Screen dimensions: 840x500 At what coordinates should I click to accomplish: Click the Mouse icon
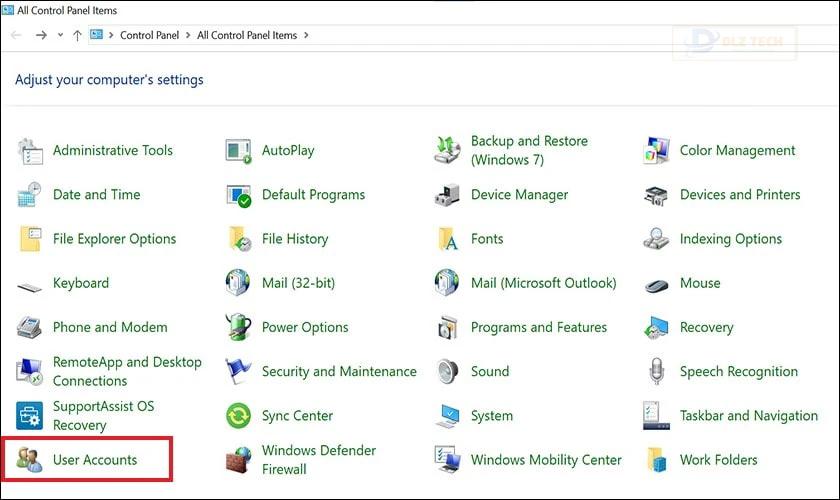pos(656,286)
